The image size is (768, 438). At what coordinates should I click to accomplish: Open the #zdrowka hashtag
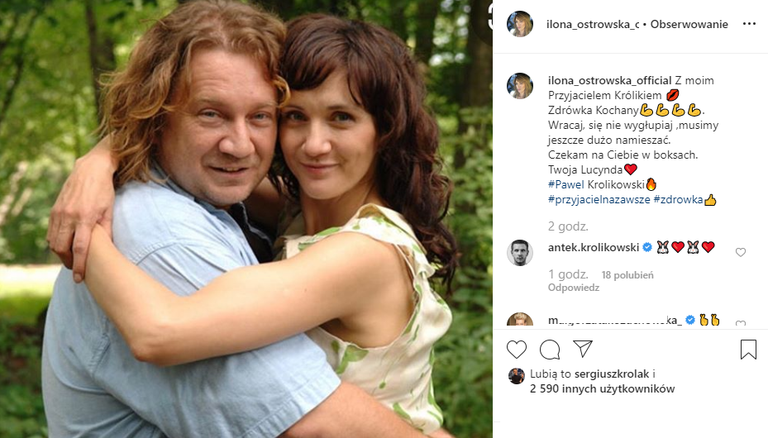[x=678, y=199]
